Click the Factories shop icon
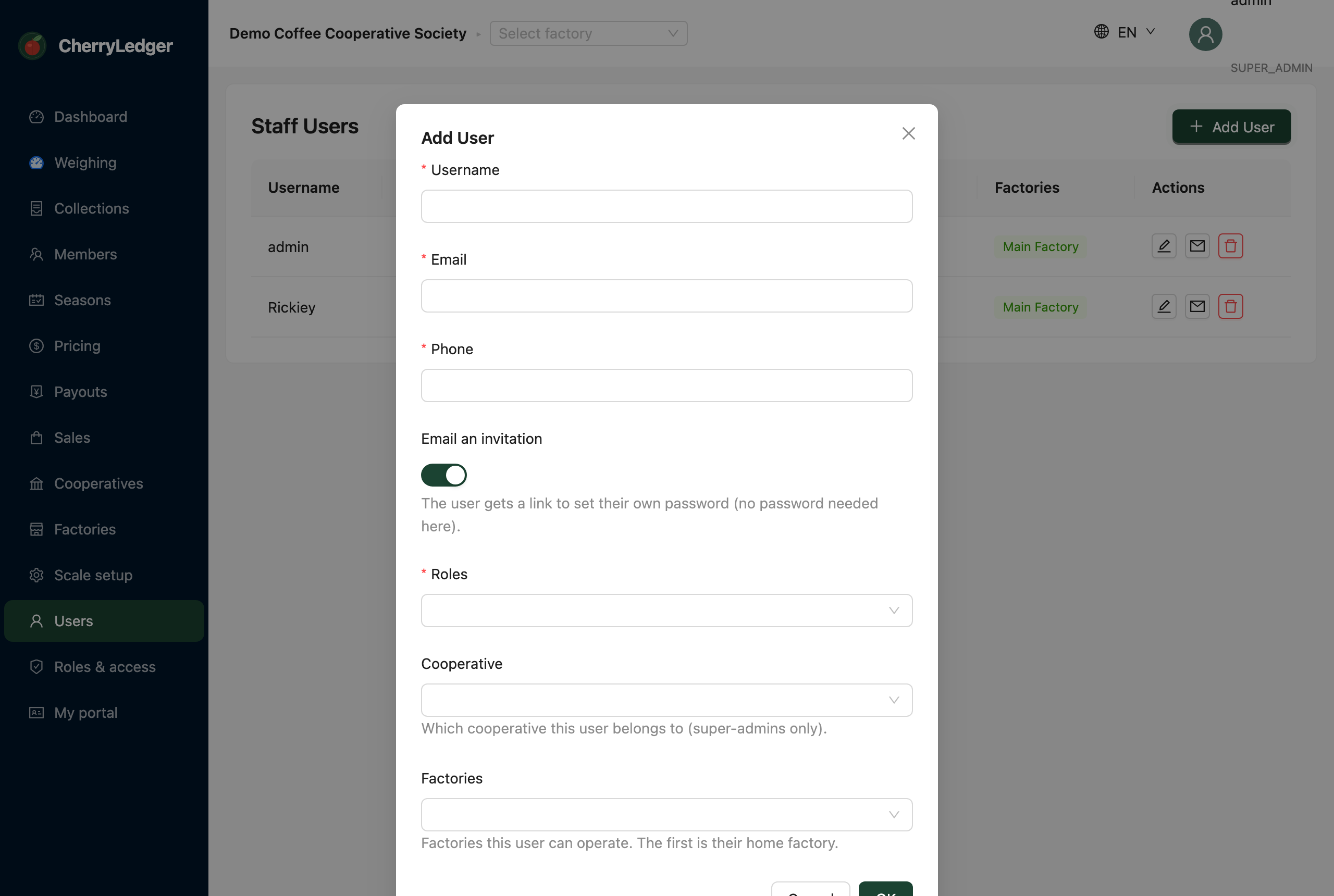Image resolution: width=1334 pixels, height=896 pixels. click(36, 529)
